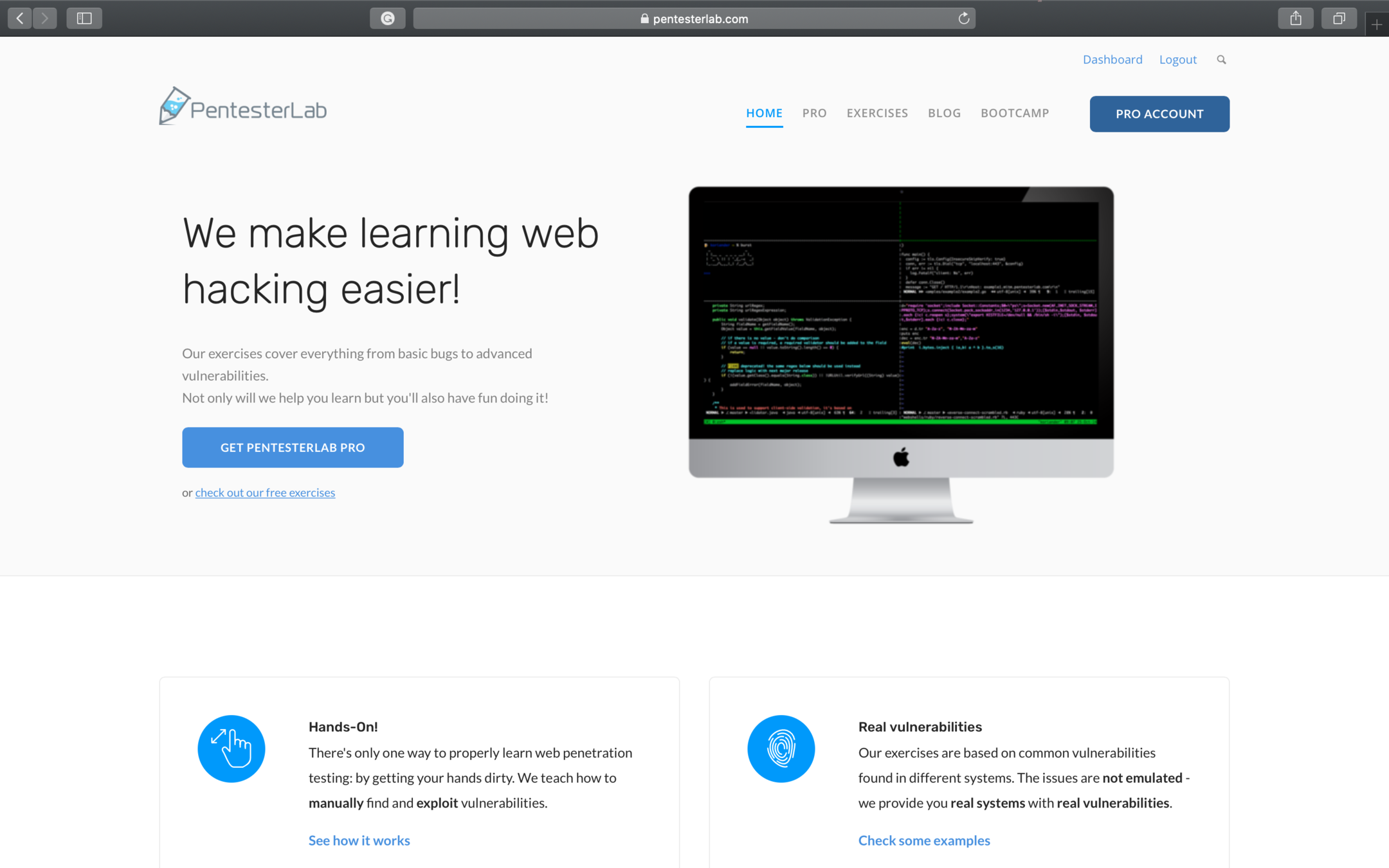1389x868 pixels.
Task: Click the Grammarly extension icon
Action: click(387, 18)
